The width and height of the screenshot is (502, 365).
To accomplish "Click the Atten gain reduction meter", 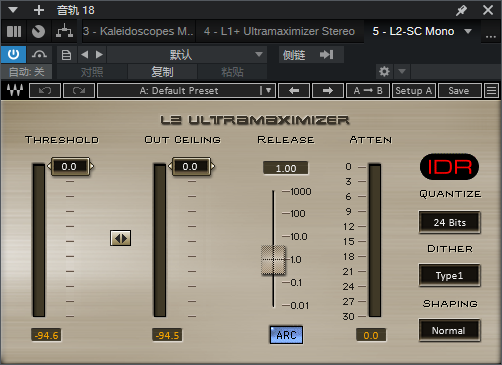I will (375, 240).
